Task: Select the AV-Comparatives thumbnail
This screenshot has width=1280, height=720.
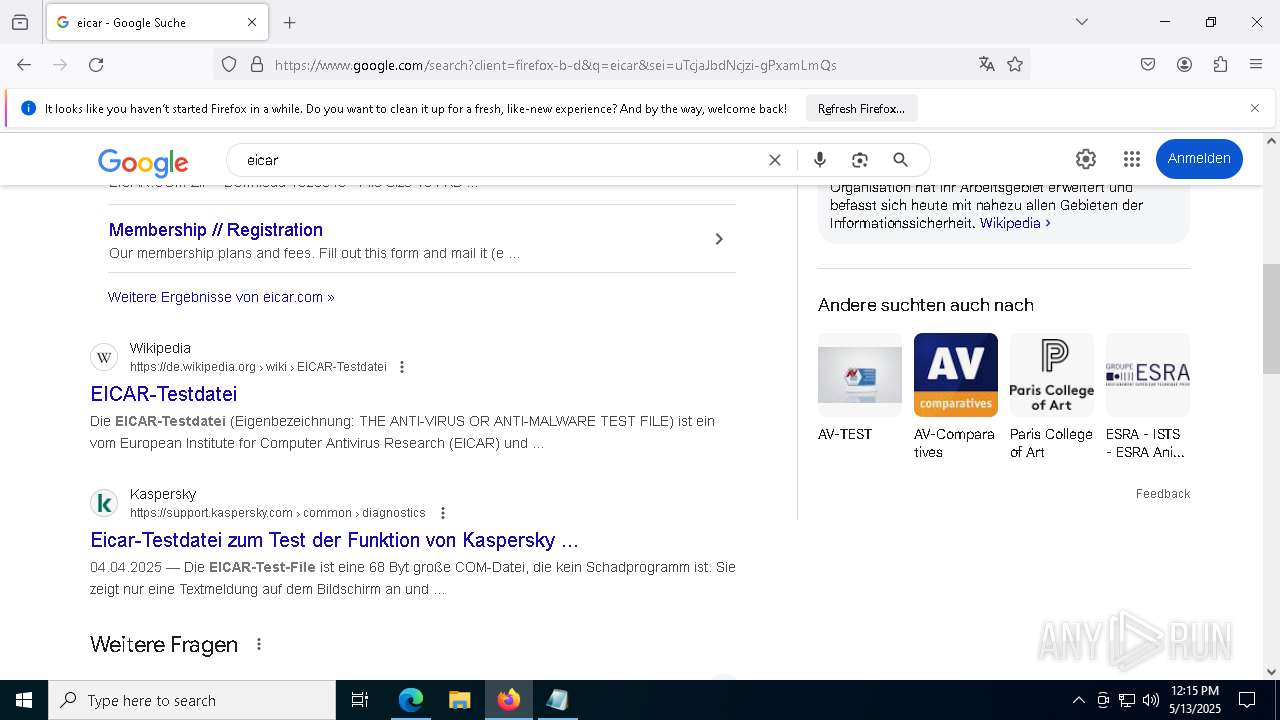Action: (956, 375)
